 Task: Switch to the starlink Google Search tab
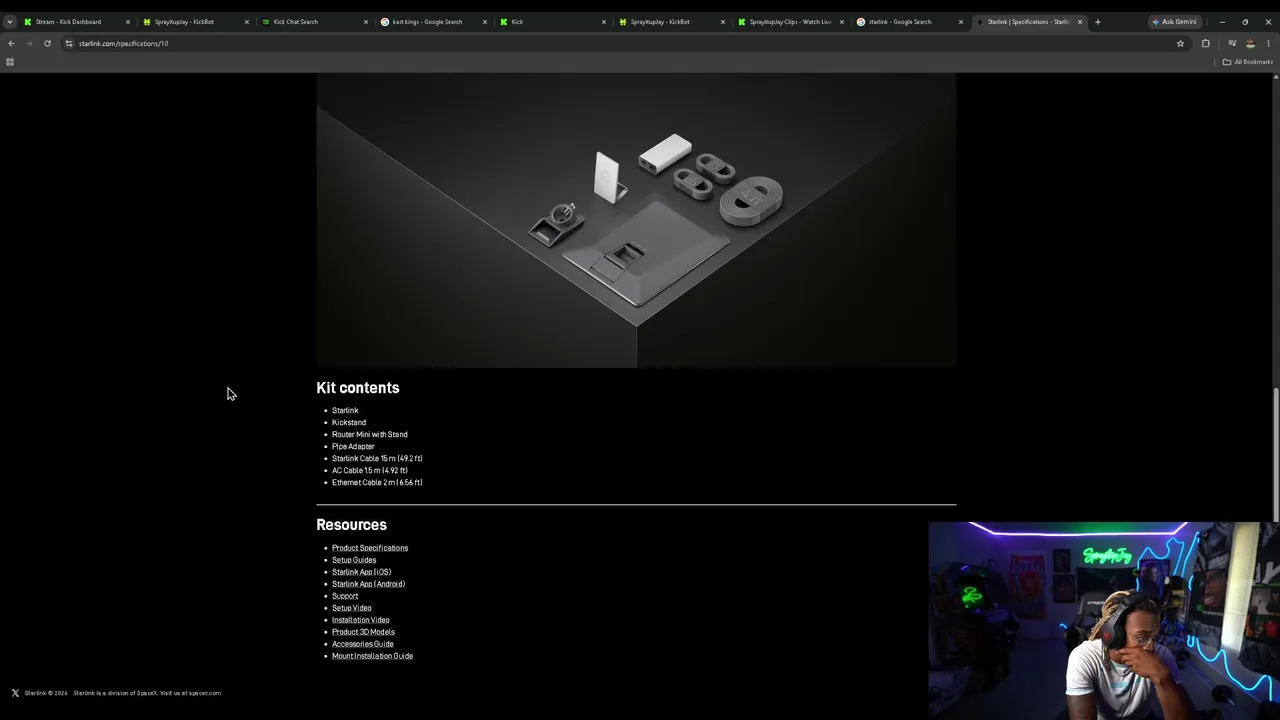pos(910,22)
